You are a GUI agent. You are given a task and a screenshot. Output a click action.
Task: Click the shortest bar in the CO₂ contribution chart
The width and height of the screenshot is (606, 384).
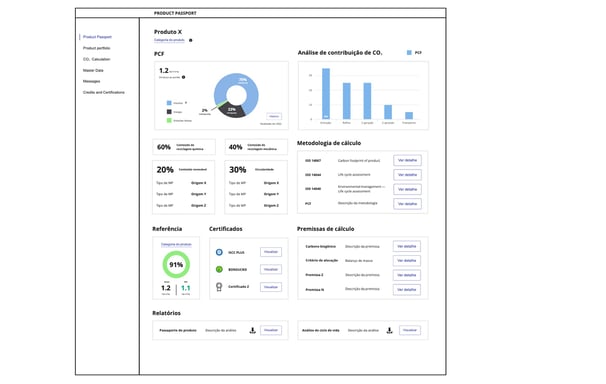(x=409, y=116)
